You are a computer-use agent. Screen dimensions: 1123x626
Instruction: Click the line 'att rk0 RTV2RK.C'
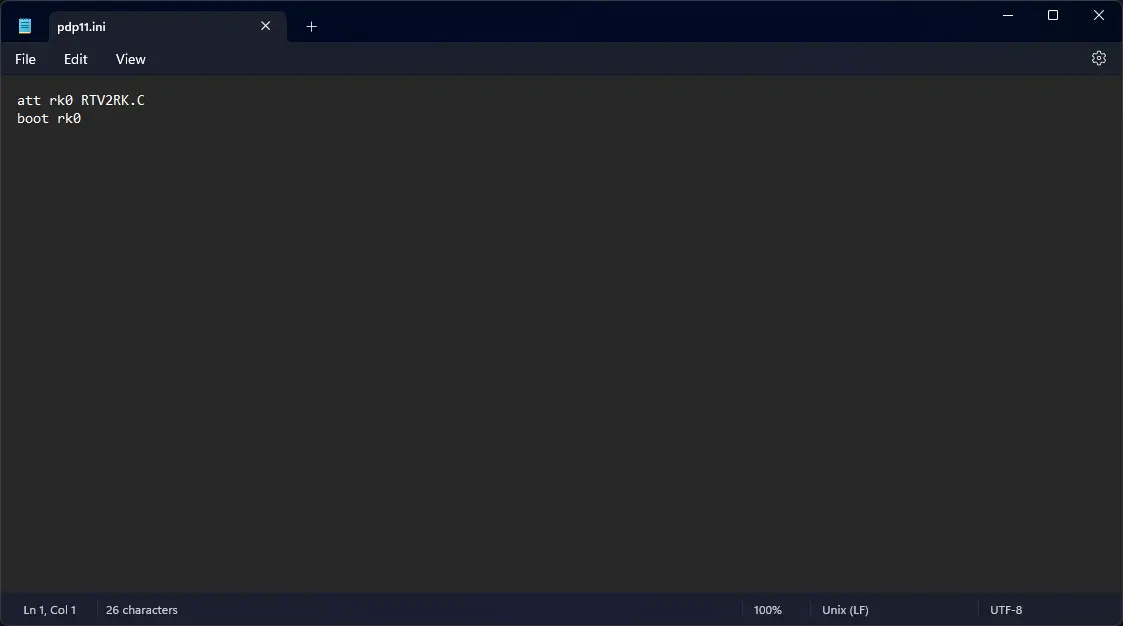(81, 100)
